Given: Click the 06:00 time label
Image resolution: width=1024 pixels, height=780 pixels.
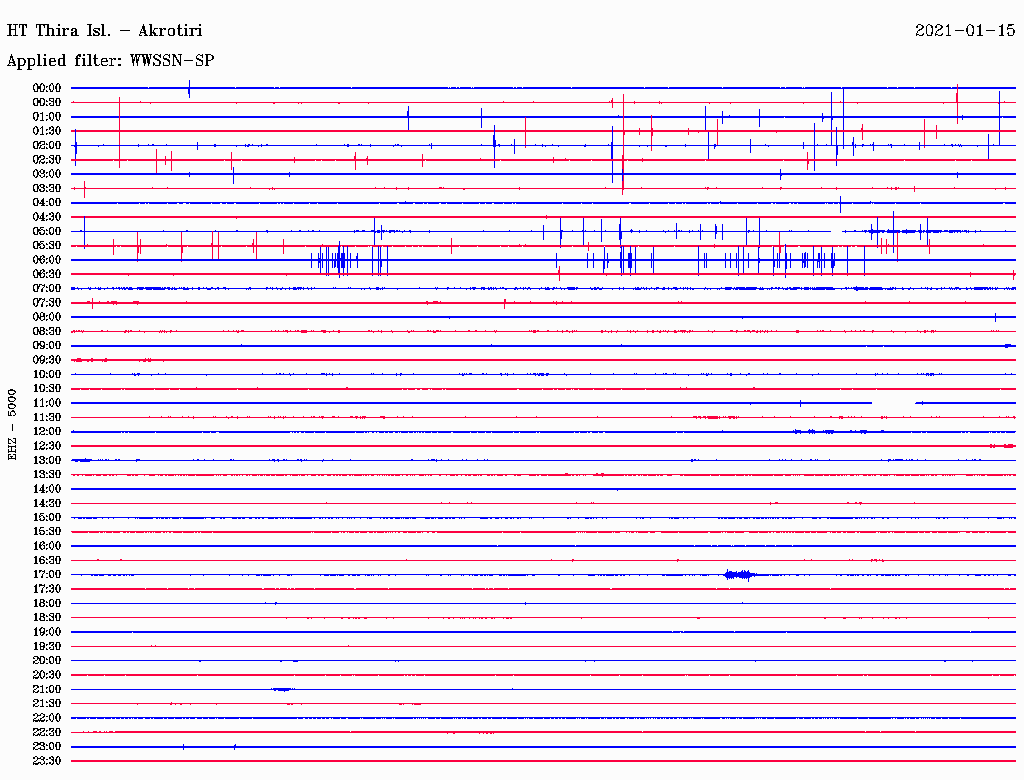Looking at the screenshot, I should click(47, 260).
